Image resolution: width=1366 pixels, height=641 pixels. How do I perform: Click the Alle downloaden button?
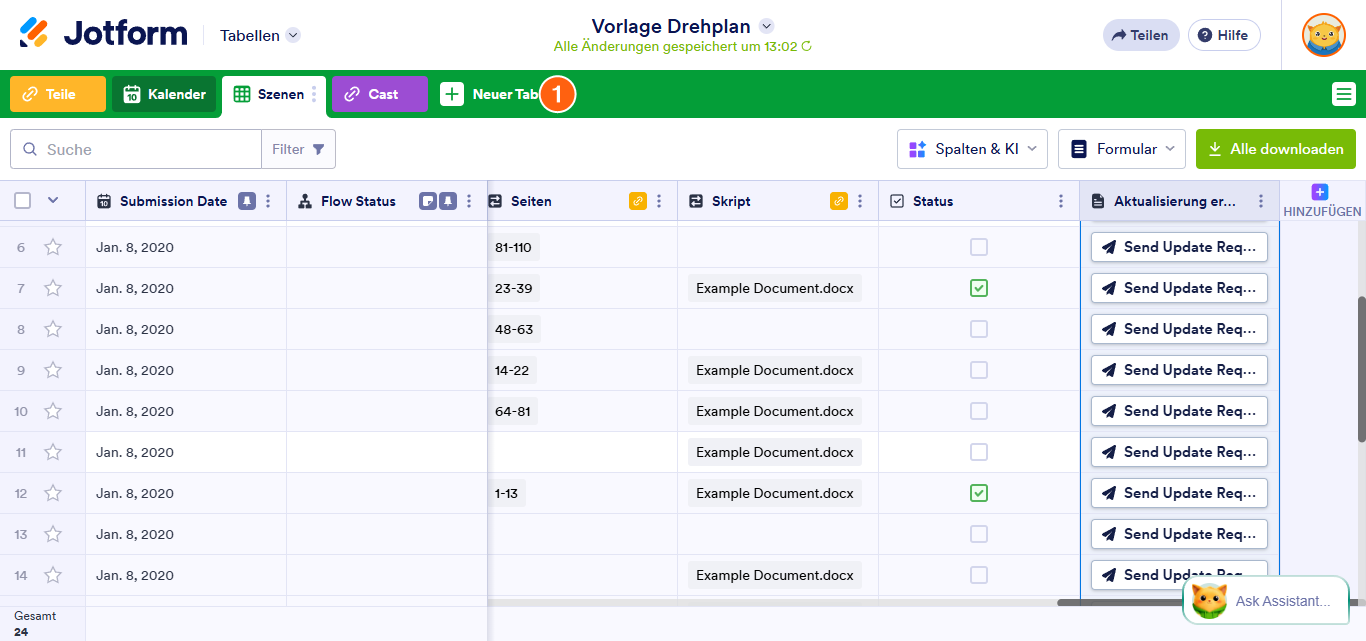1275,149
